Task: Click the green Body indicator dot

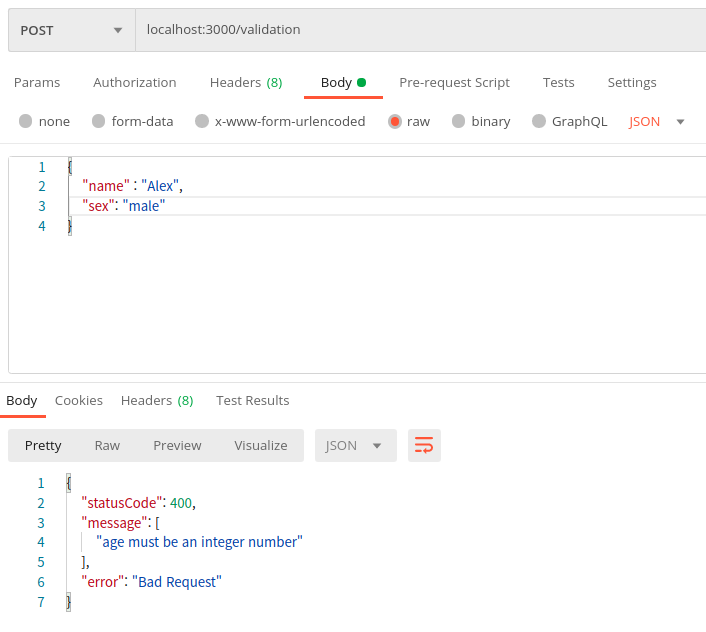Action: pos(361,82)
